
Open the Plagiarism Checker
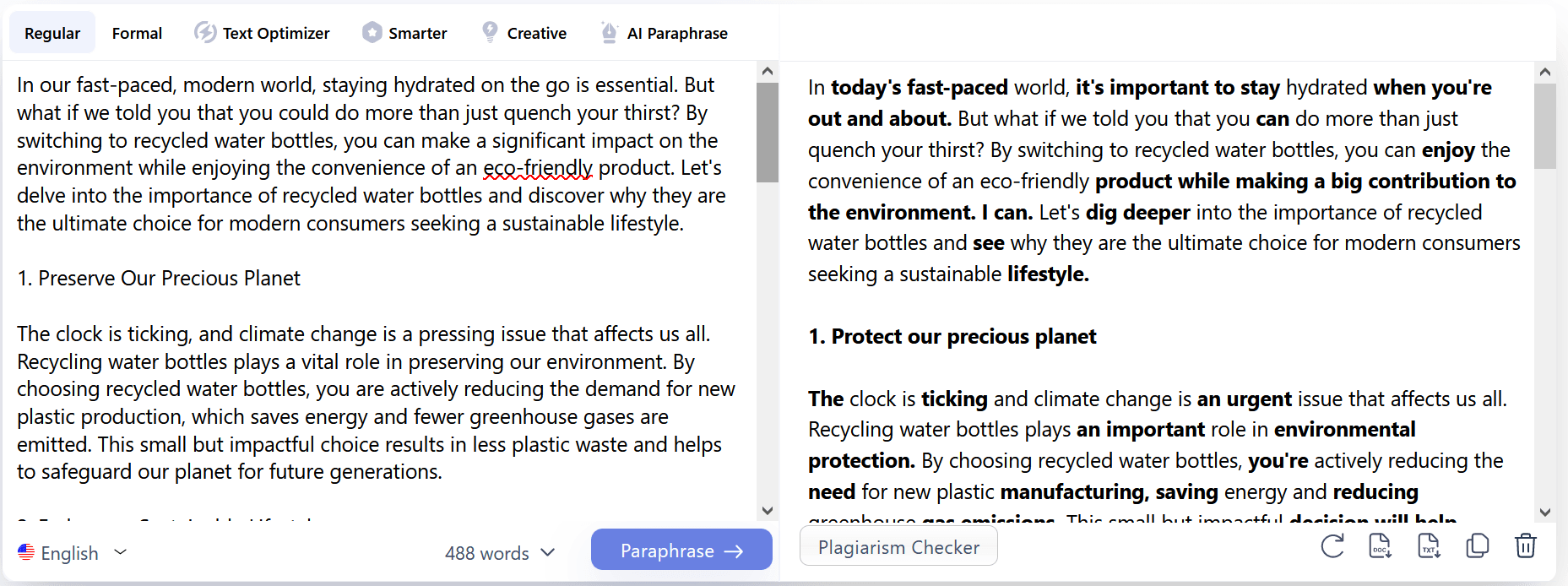[898, 547]
